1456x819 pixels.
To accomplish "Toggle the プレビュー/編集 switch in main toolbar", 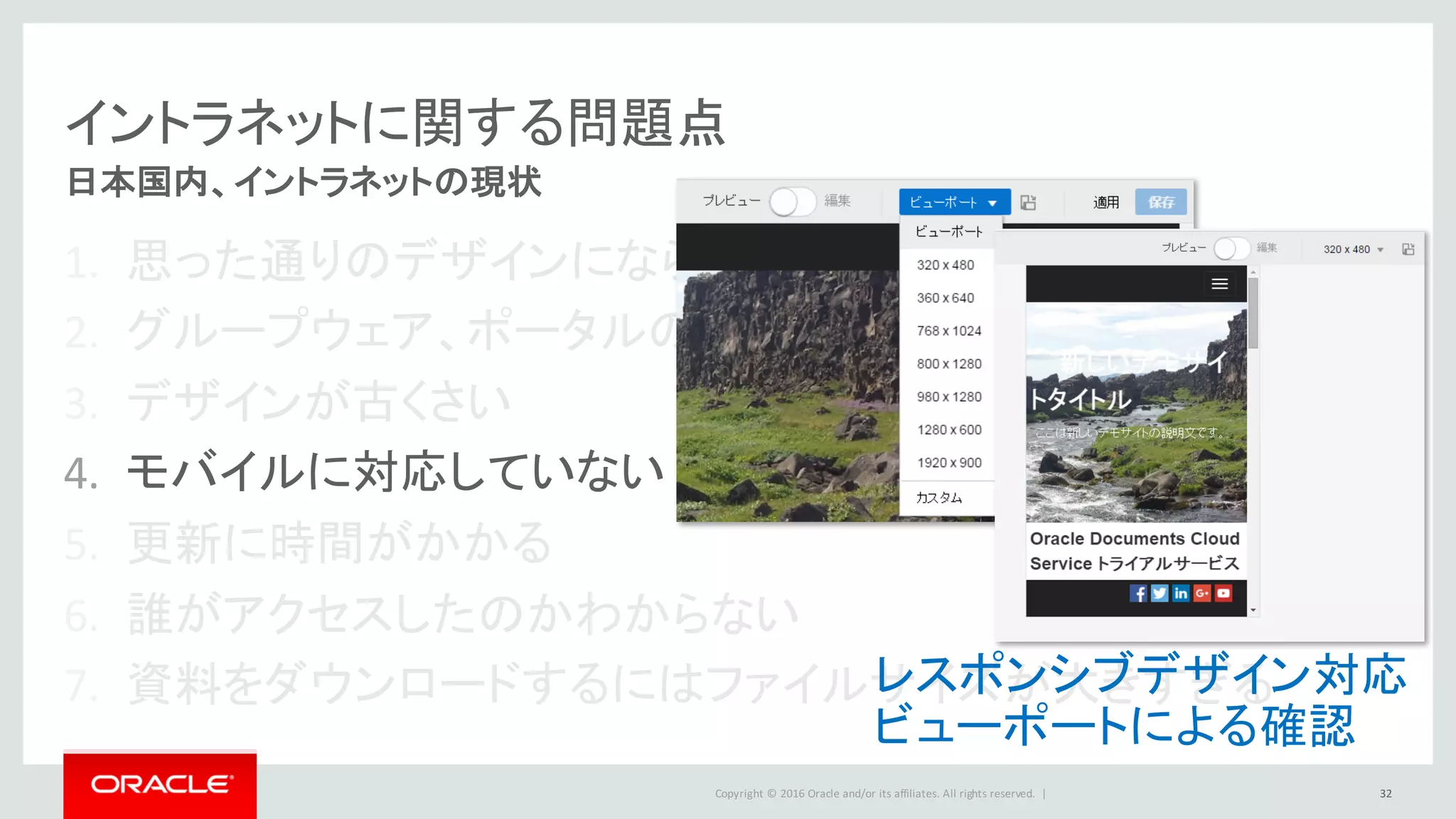I will (x=792, y=202).
